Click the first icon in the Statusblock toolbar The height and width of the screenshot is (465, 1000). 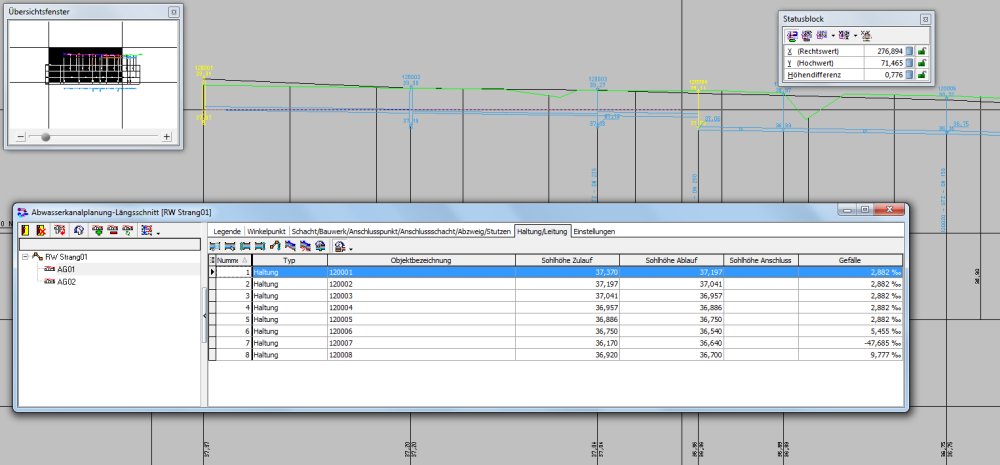click(x=791, y=34)
